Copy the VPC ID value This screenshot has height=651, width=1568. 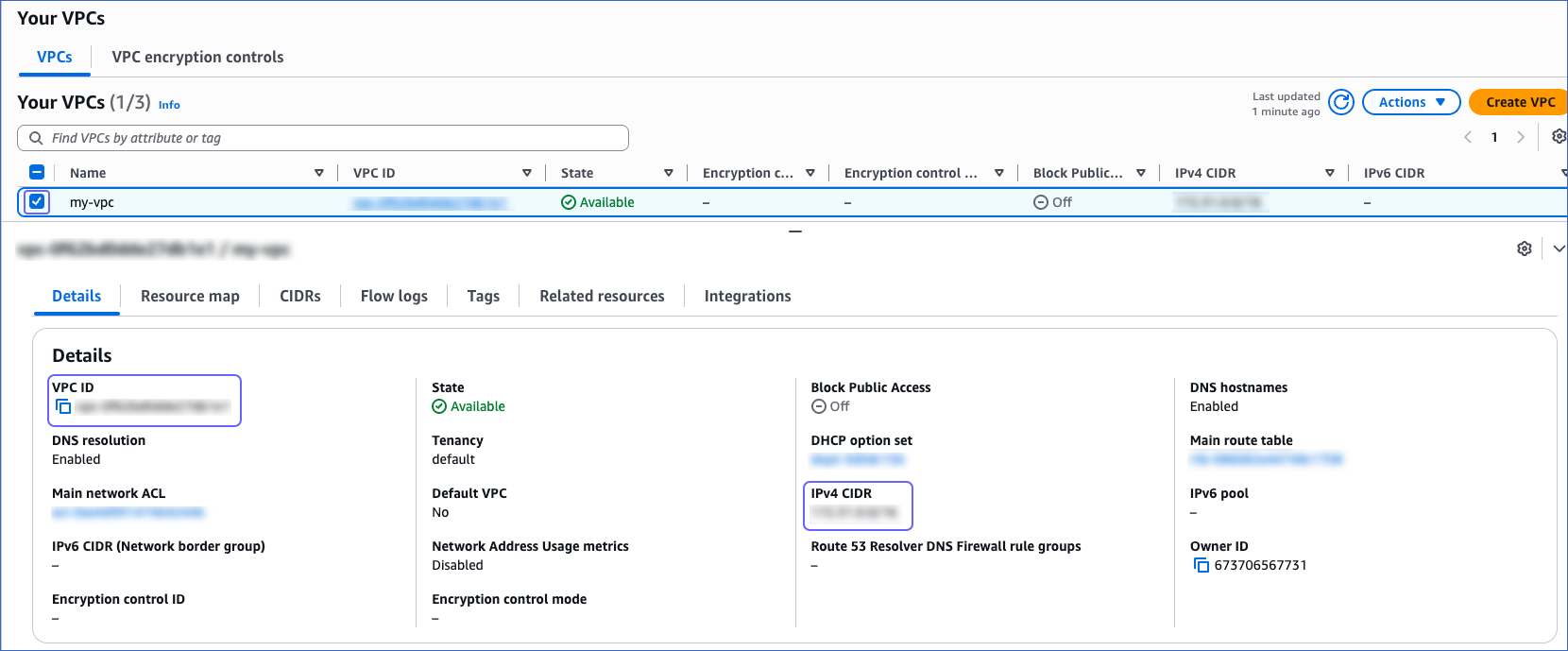click(63, 406)
